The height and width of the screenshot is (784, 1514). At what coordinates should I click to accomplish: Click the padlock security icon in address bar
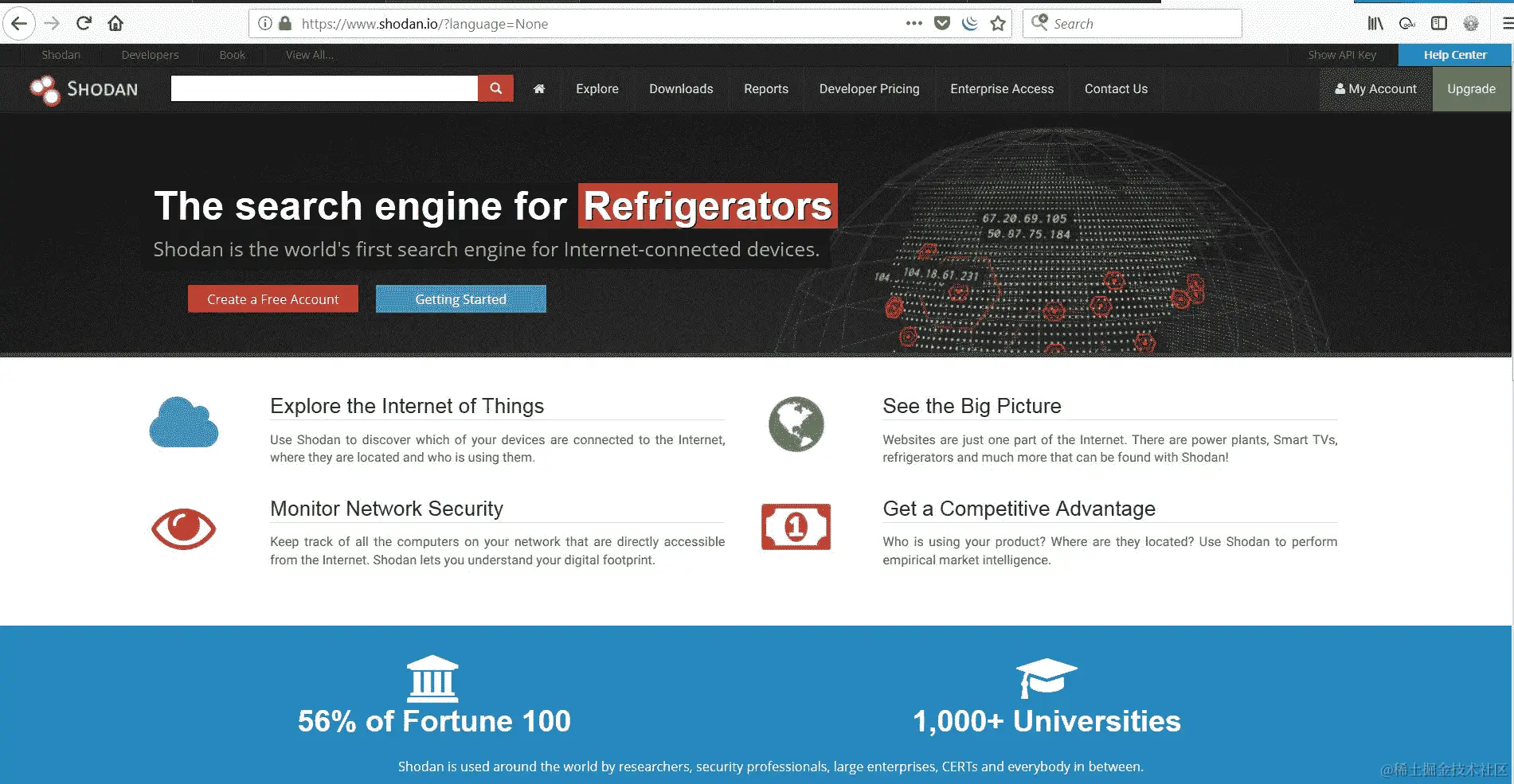(x=285, y=24)
